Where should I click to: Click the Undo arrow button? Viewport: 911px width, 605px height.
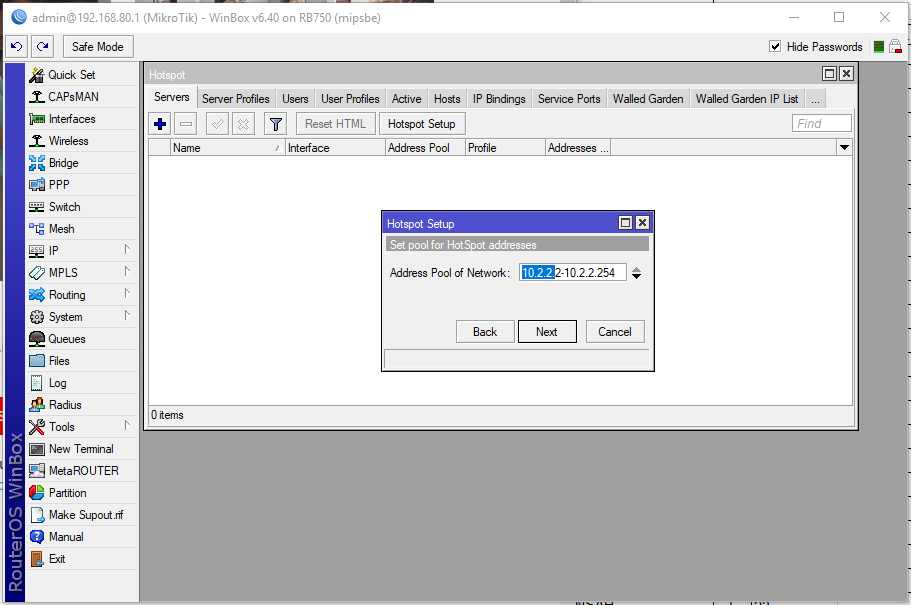pos(16,46)
